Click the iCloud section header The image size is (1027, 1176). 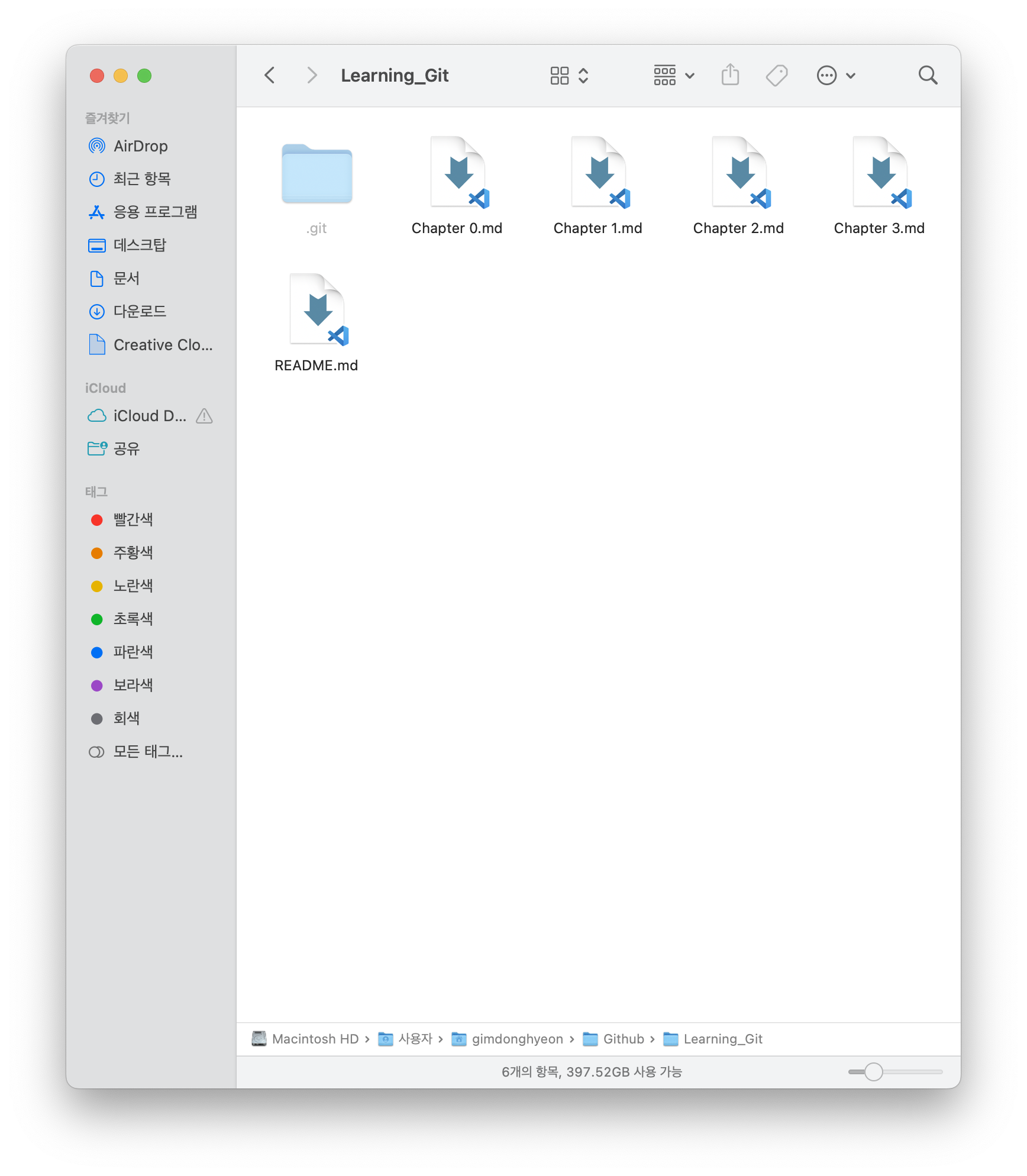[105, 388]
